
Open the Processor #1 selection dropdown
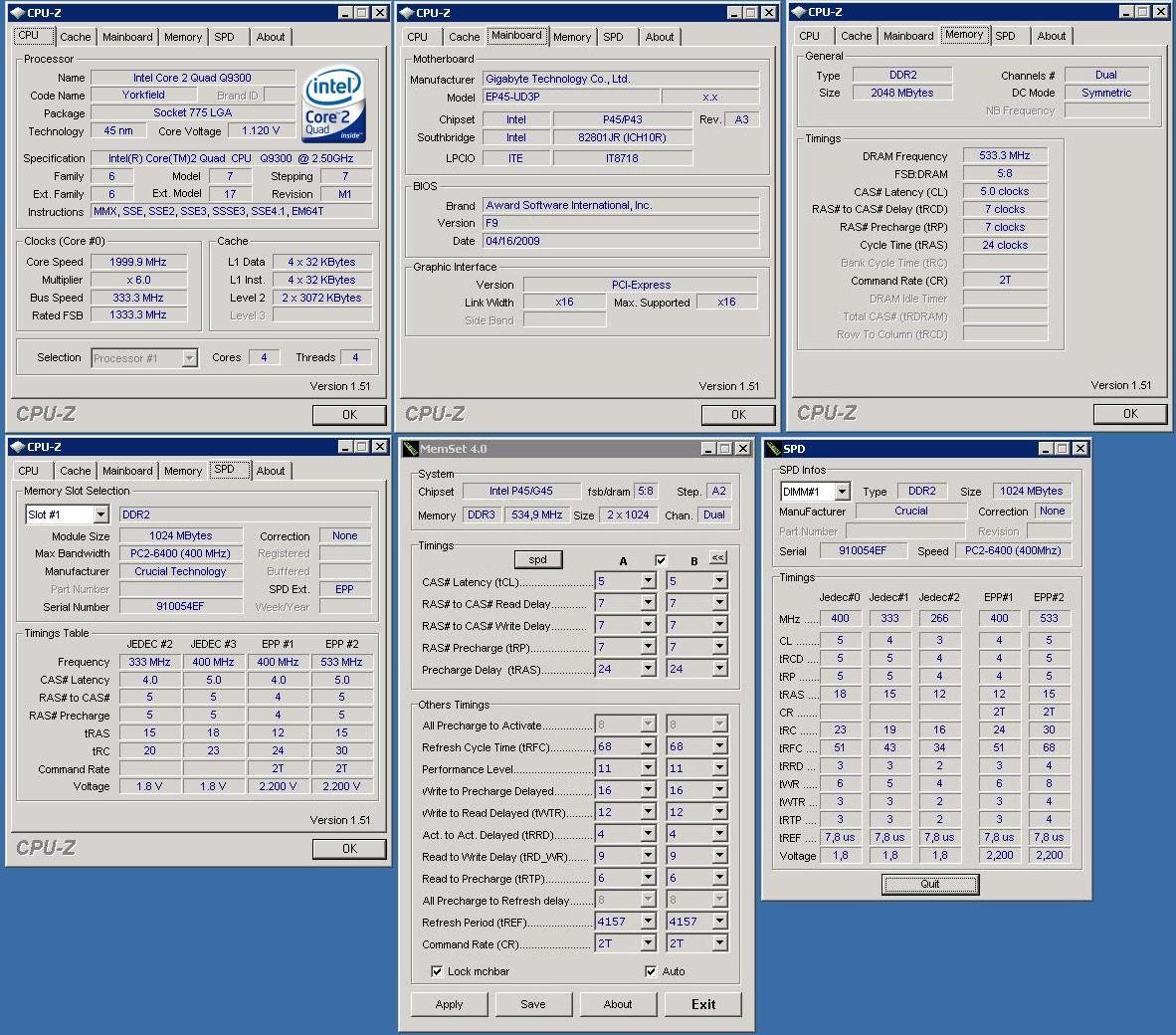190,358
